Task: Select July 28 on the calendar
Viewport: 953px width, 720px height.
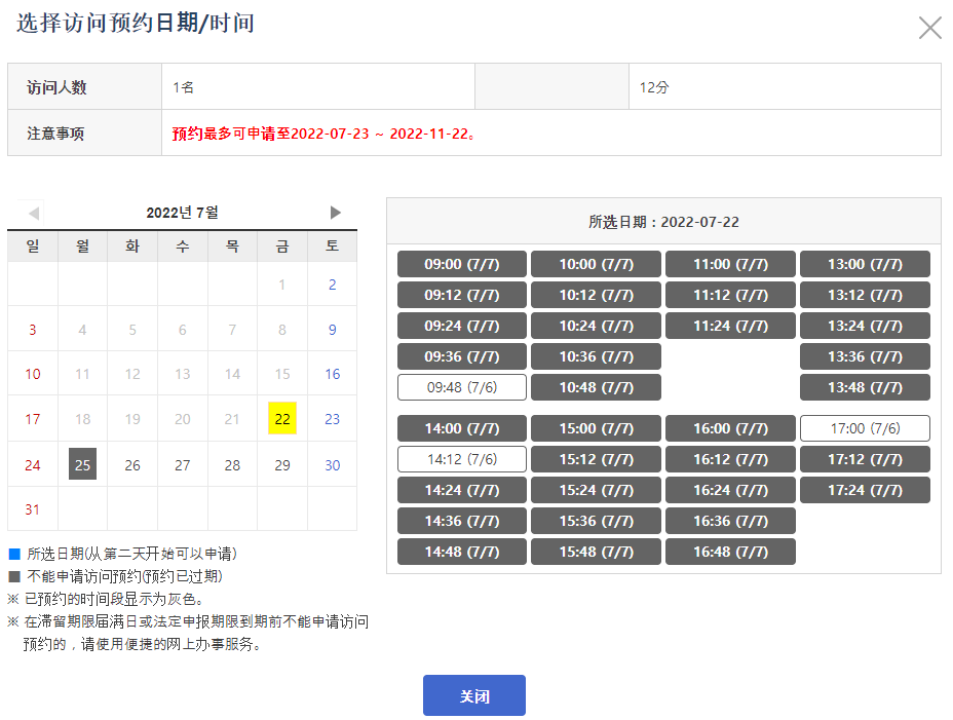Action: click(x=232, y=465)
